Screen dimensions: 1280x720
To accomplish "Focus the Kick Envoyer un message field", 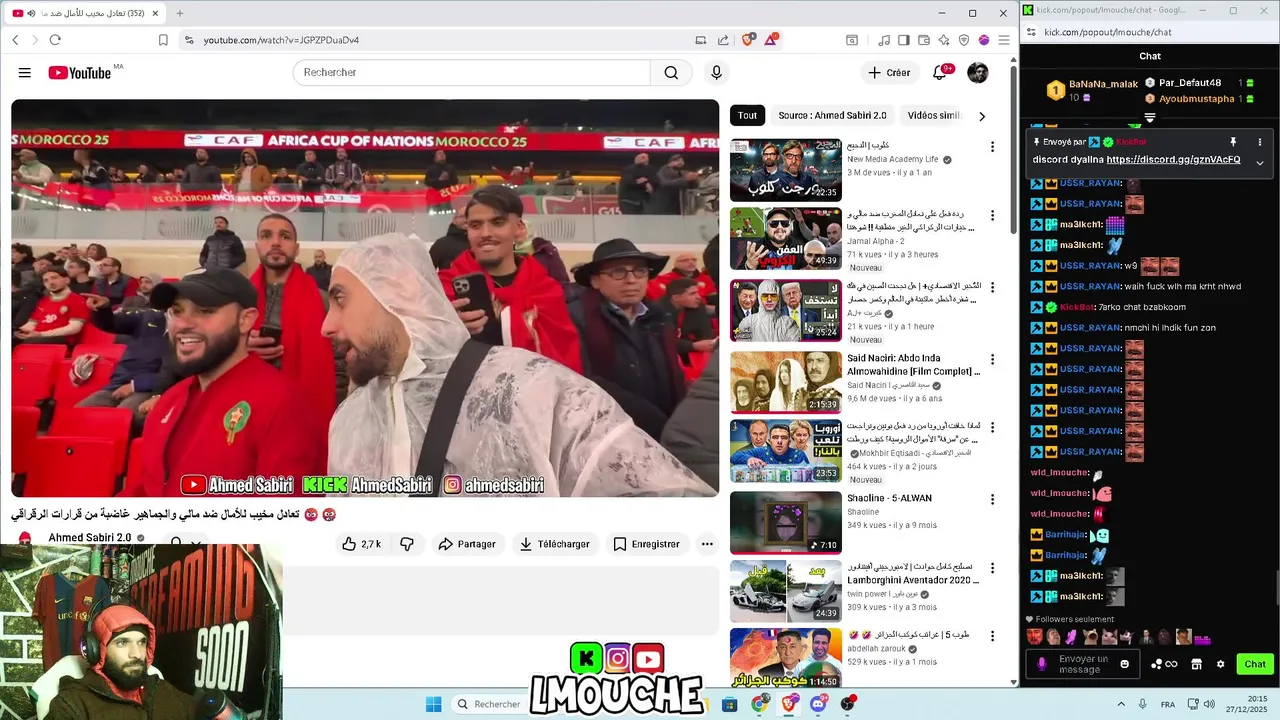I will [1082, 664].
